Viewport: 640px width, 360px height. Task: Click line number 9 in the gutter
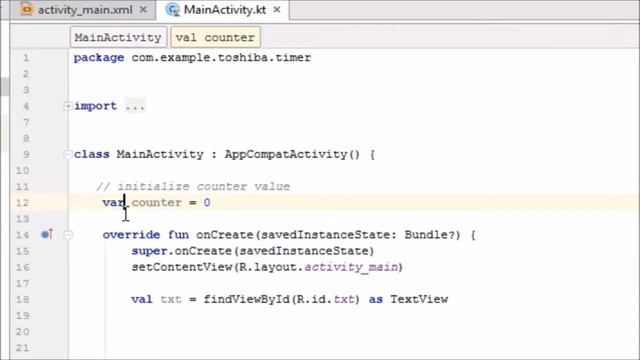(26, 155)
